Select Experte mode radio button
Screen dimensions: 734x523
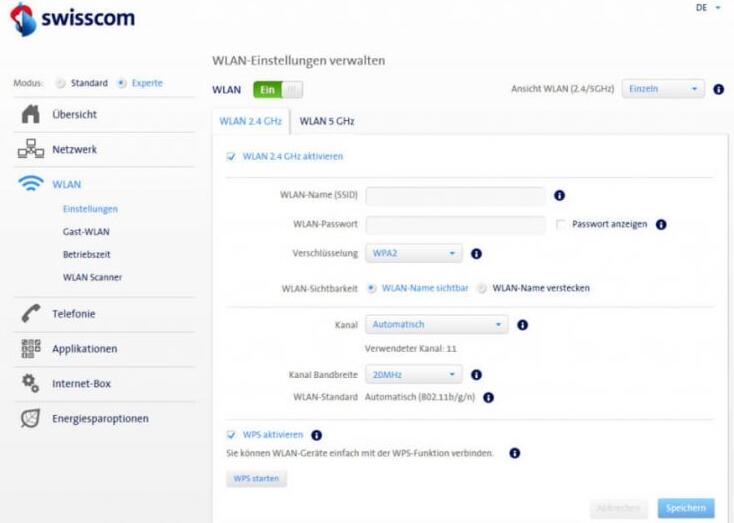pyautogui.click(x=122, y=83)
